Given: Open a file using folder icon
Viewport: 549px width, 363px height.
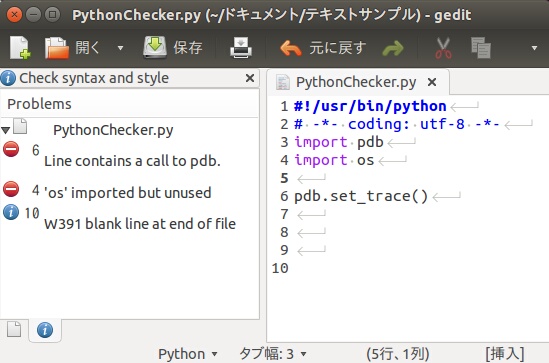Looking at the screenshot, I should coord(56,48).
